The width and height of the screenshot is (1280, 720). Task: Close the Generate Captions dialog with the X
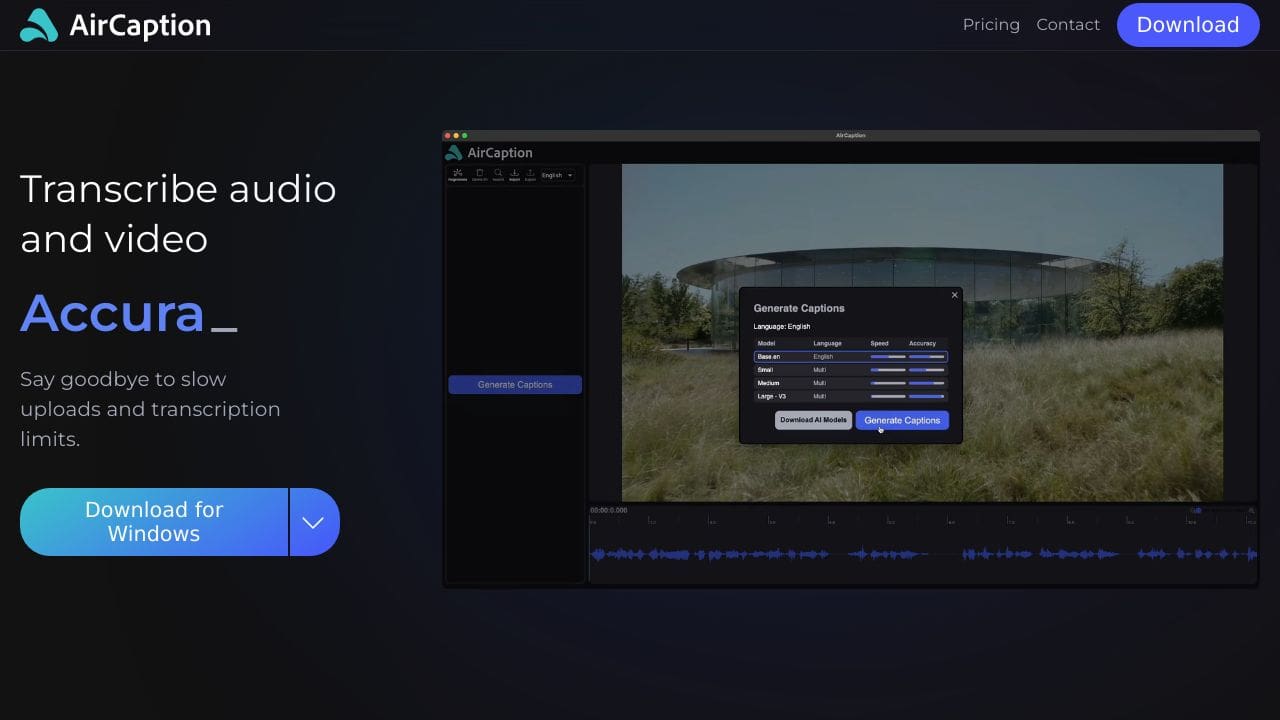coord(954,295)
